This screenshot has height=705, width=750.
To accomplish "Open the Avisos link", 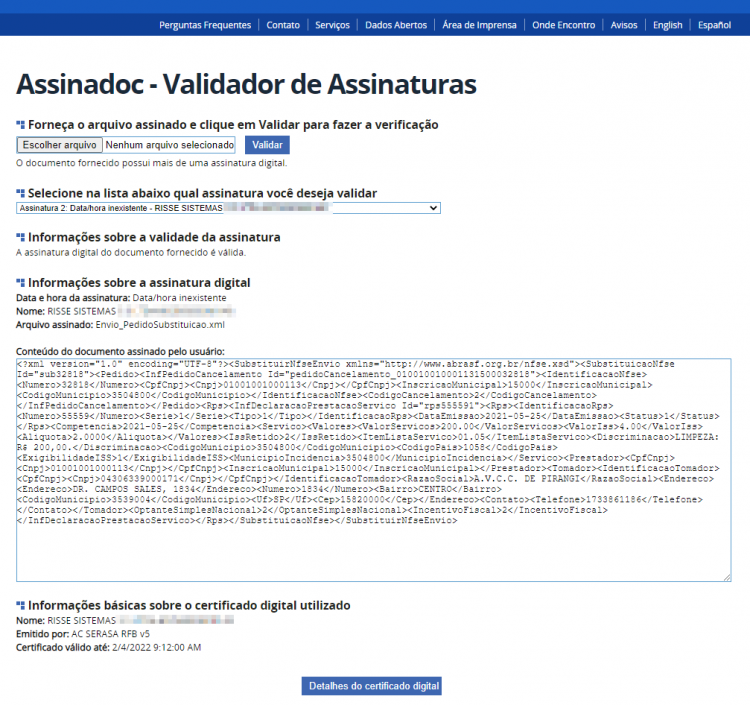I will click(624, 25).
